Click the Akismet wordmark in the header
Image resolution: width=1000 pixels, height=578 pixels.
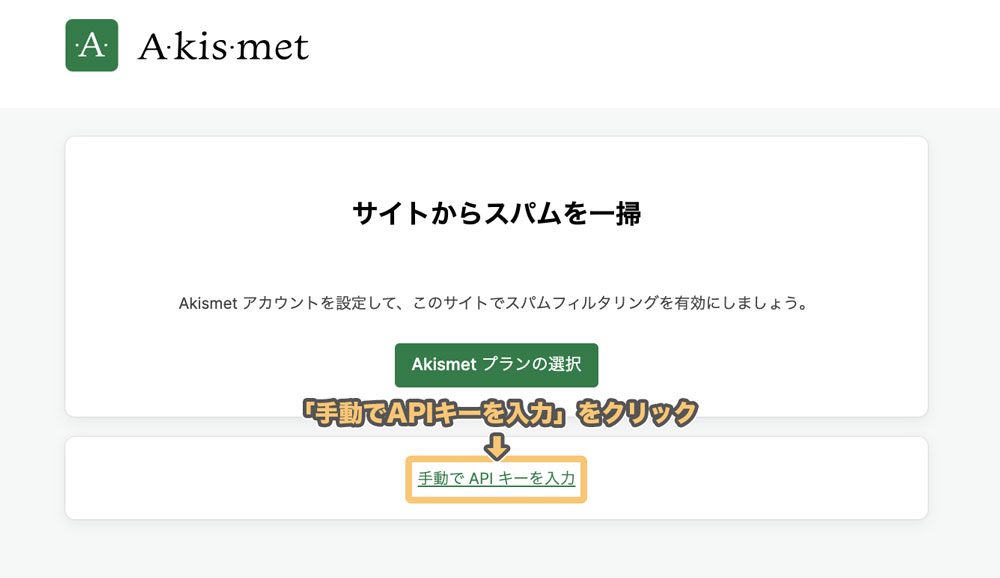(224, 47)
